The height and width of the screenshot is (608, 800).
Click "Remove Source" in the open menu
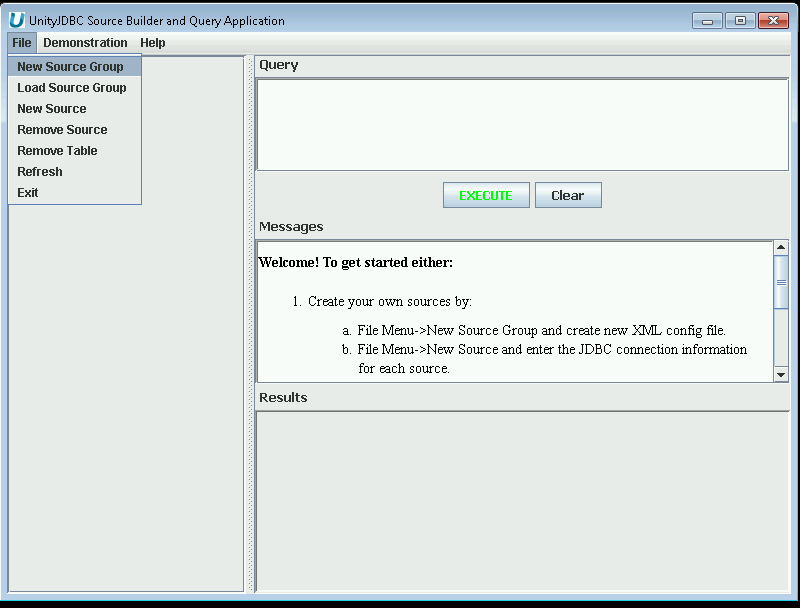click(62, 129)
